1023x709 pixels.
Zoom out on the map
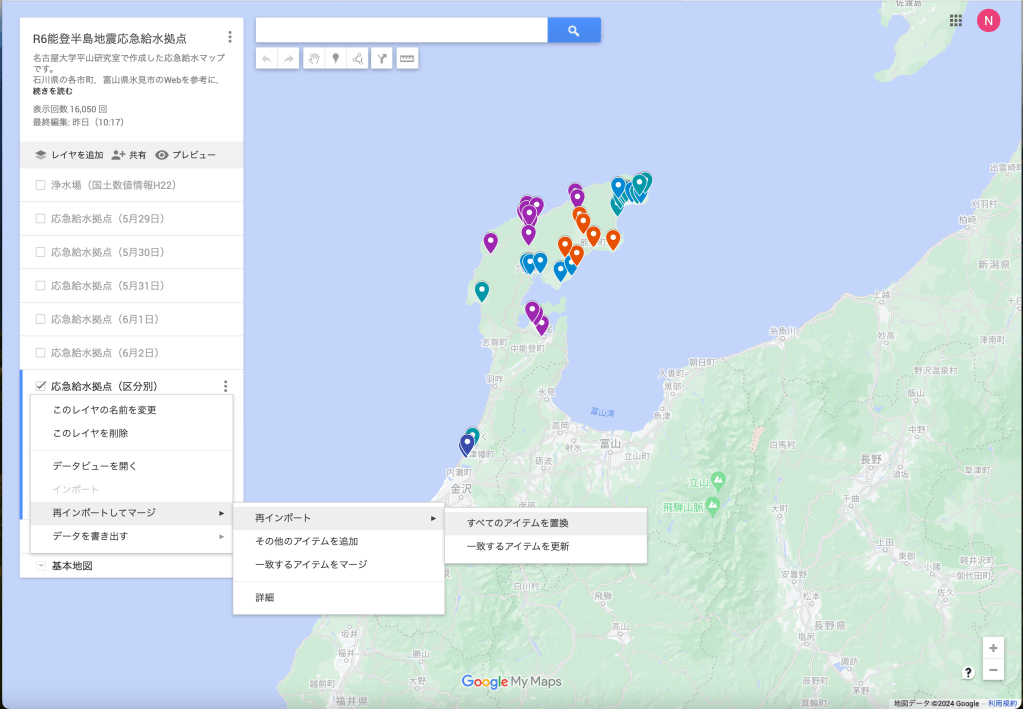[x=992, y=670]
